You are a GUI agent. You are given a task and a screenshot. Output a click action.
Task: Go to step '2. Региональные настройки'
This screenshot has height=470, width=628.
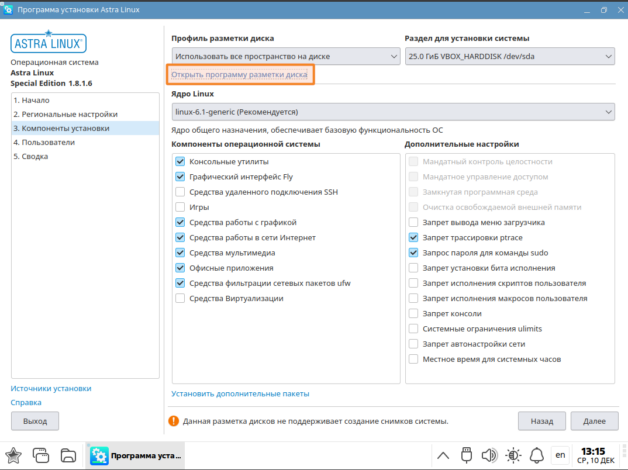(85, 114)
